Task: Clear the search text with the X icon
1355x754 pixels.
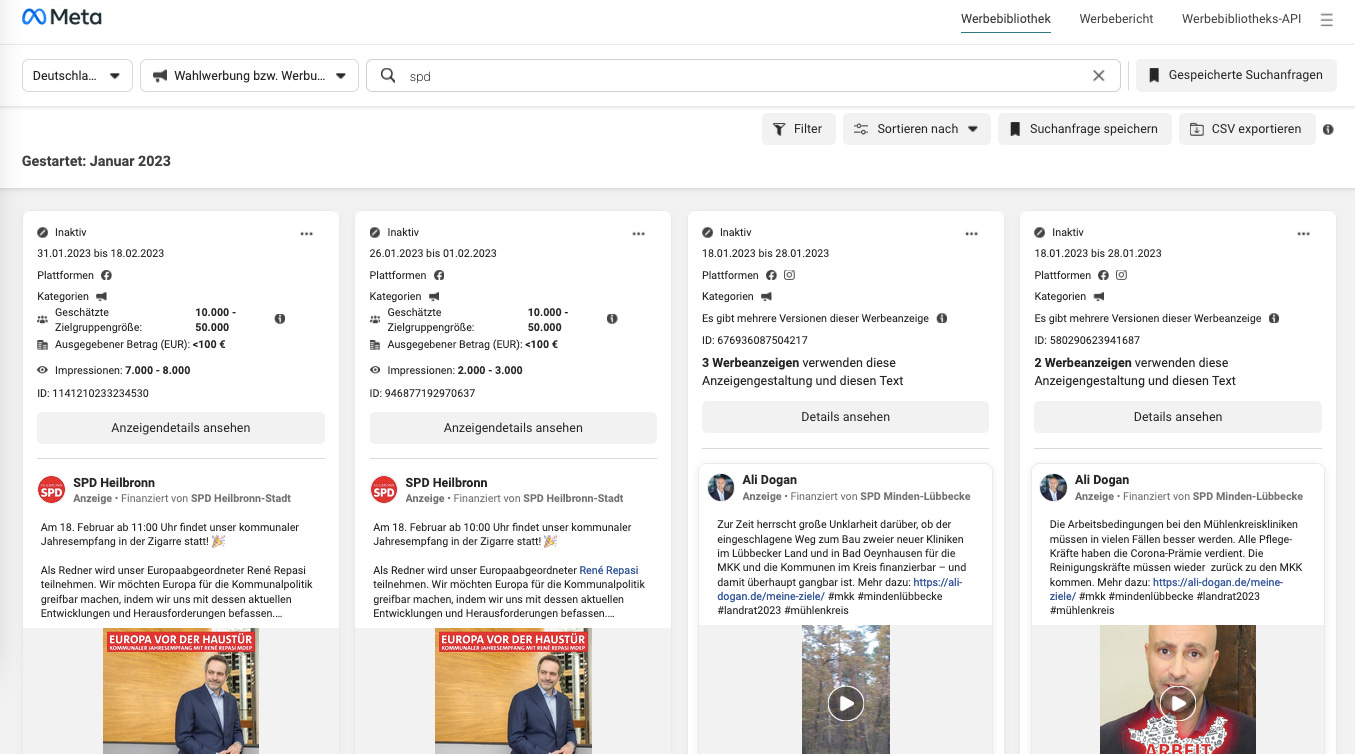Action: pyautogui.click(x=1099, y=75)
